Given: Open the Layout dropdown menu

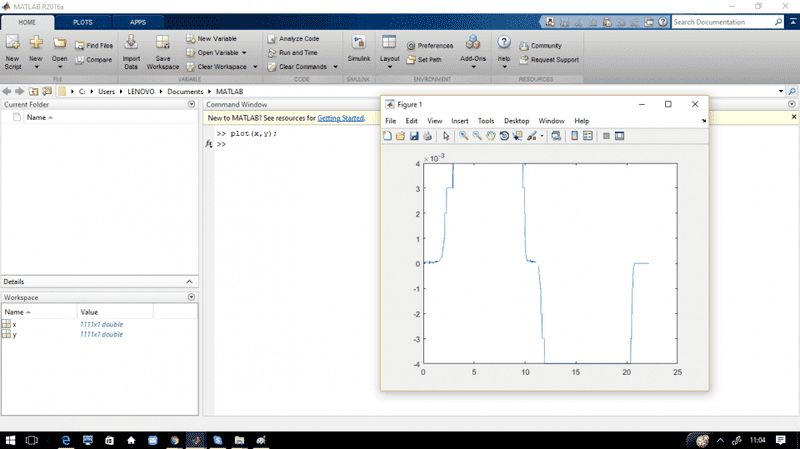Looking at the screenshot, I should [390, 50].
